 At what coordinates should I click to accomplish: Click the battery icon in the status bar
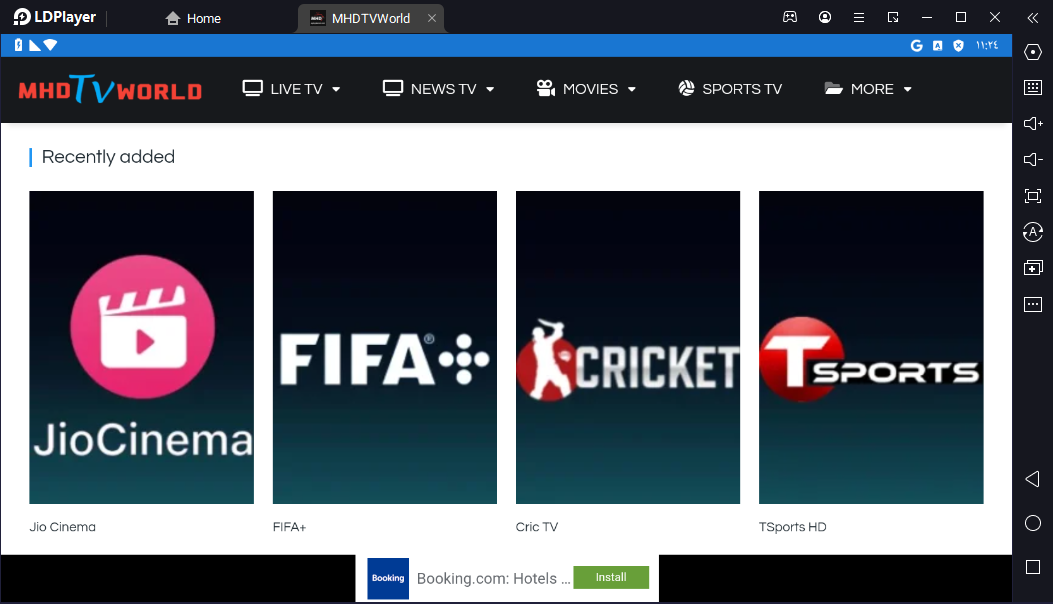click(18, 45)
